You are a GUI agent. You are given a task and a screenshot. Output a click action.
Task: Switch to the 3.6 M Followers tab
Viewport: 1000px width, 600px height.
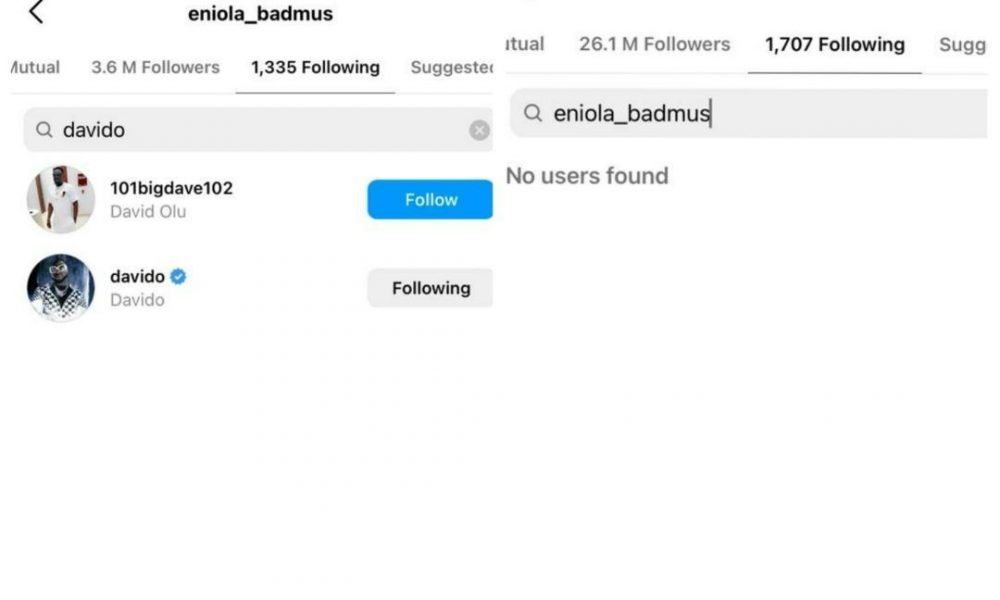pyautogui.click(x=155, y=68)
